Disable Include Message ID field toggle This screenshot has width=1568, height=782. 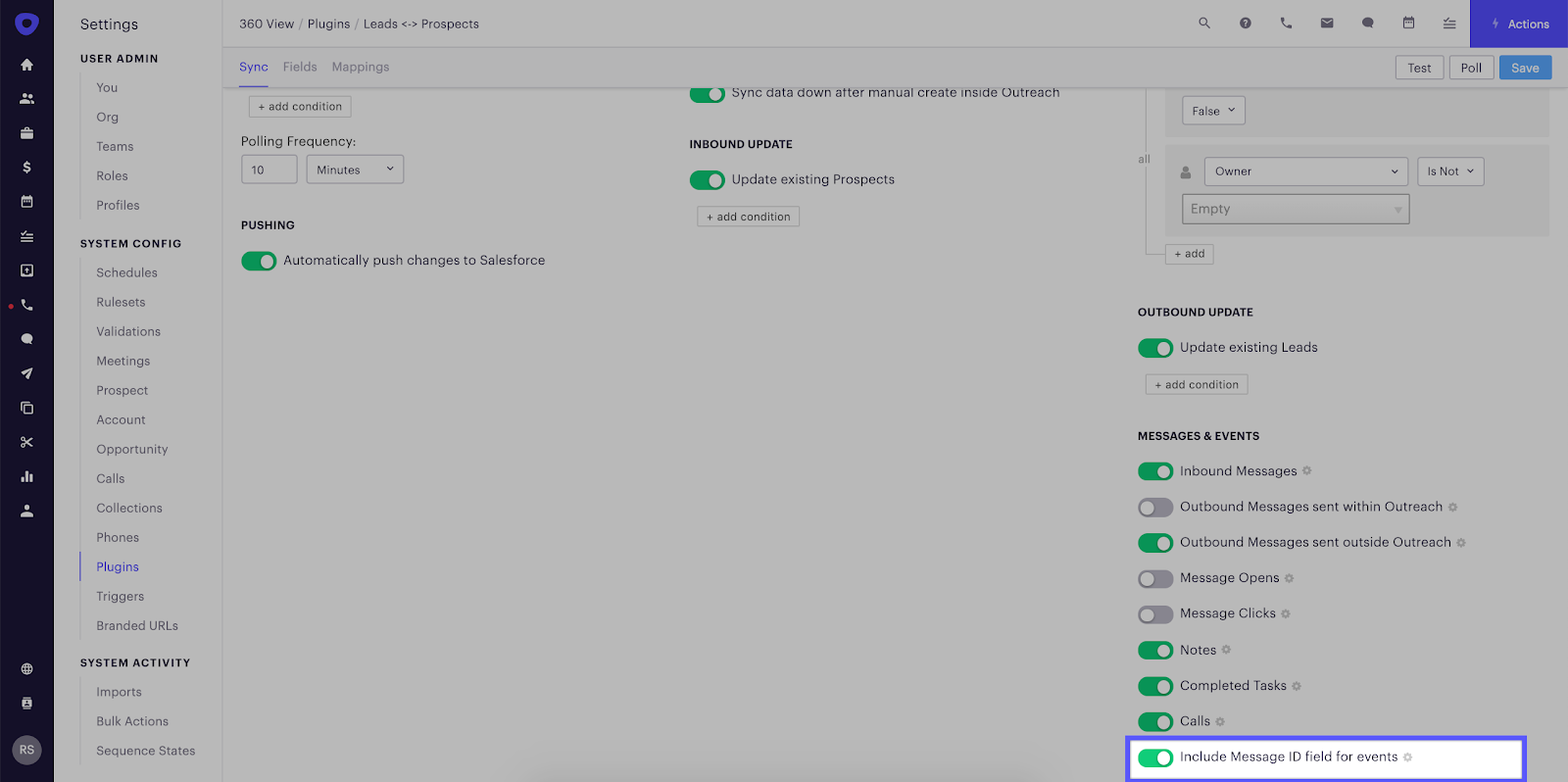coord(1155,758)
